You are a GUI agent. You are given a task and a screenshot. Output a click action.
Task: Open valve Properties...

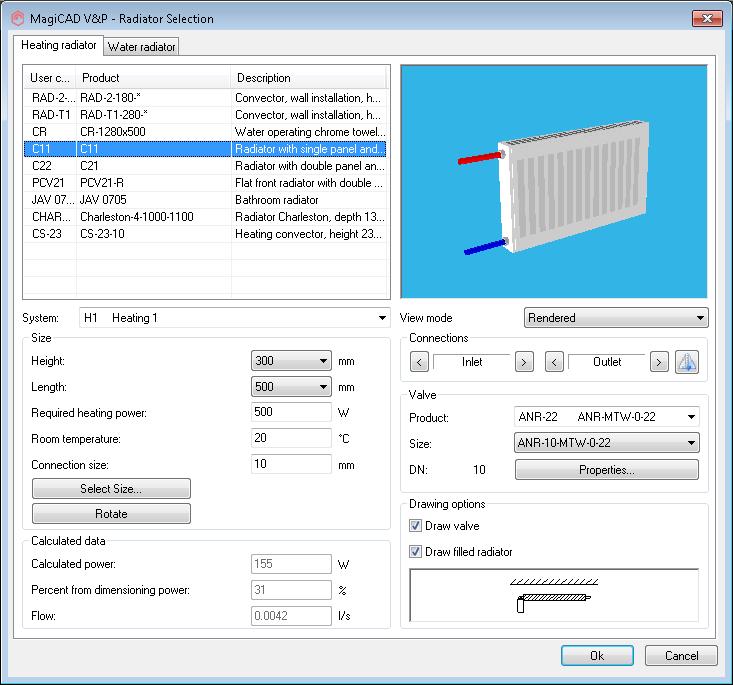[607, 469]
